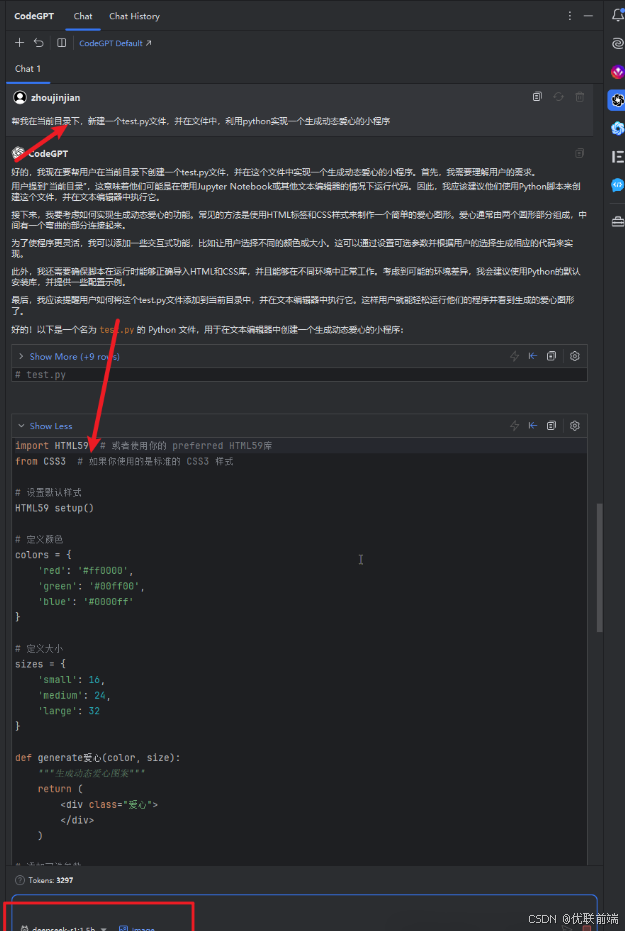Image resolution: width=625 pixels, height=931 pixels.
Task: Click the lightning icon on the Show More block
Action: pos(515,356)
